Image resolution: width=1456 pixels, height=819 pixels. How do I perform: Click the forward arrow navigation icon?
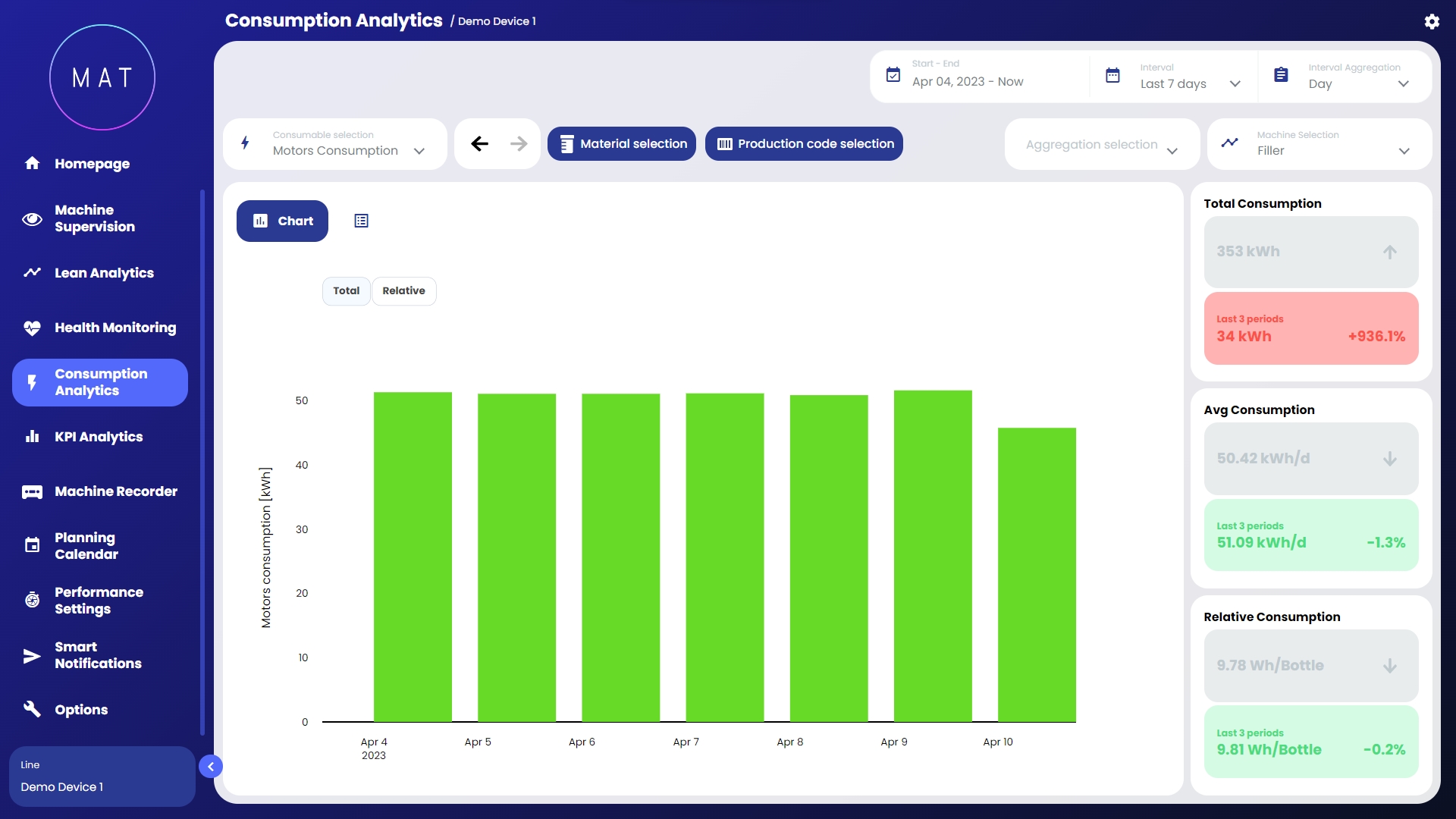pos(519,143)
